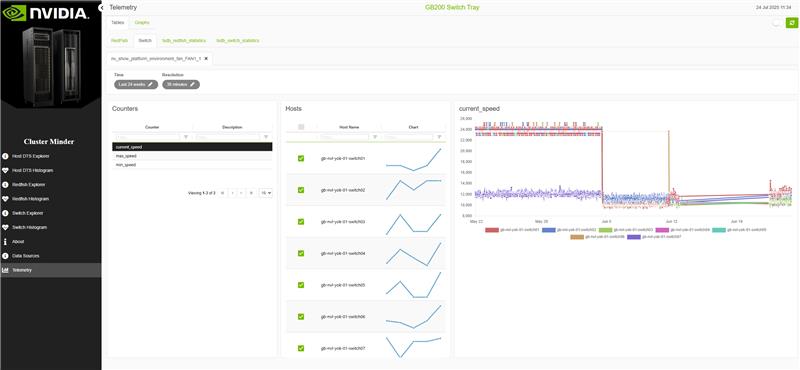The width and height of the screenshot is (800, 370).
Task: Uncheck the gb-nvl switch05 host checkbox
Action: pos(301,285)
